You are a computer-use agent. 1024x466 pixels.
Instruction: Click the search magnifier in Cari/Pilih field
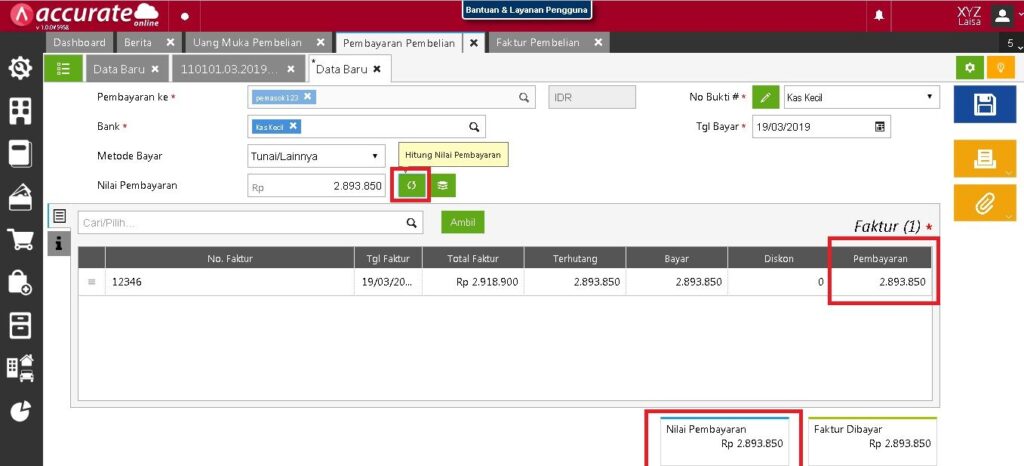pyautogui.click(x=411, y=223)
